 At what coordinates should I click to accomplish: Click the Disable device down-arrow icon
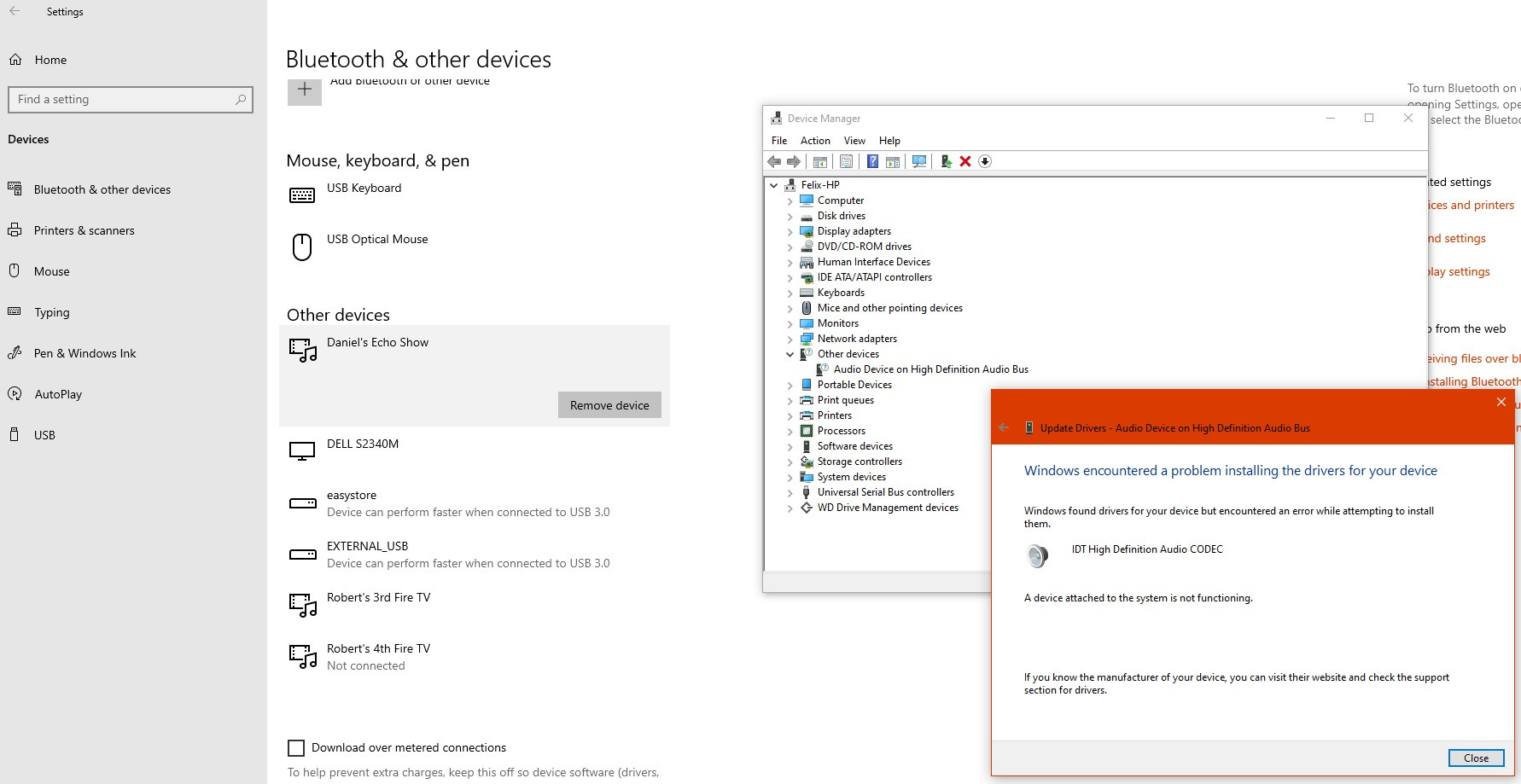click(985, 161)
